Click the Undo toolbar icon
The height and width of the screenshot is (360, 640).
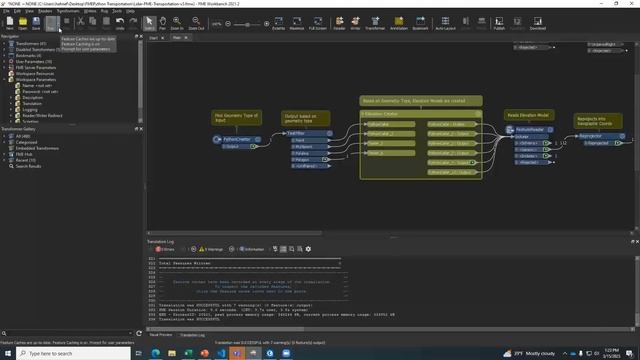click(120, 23)
